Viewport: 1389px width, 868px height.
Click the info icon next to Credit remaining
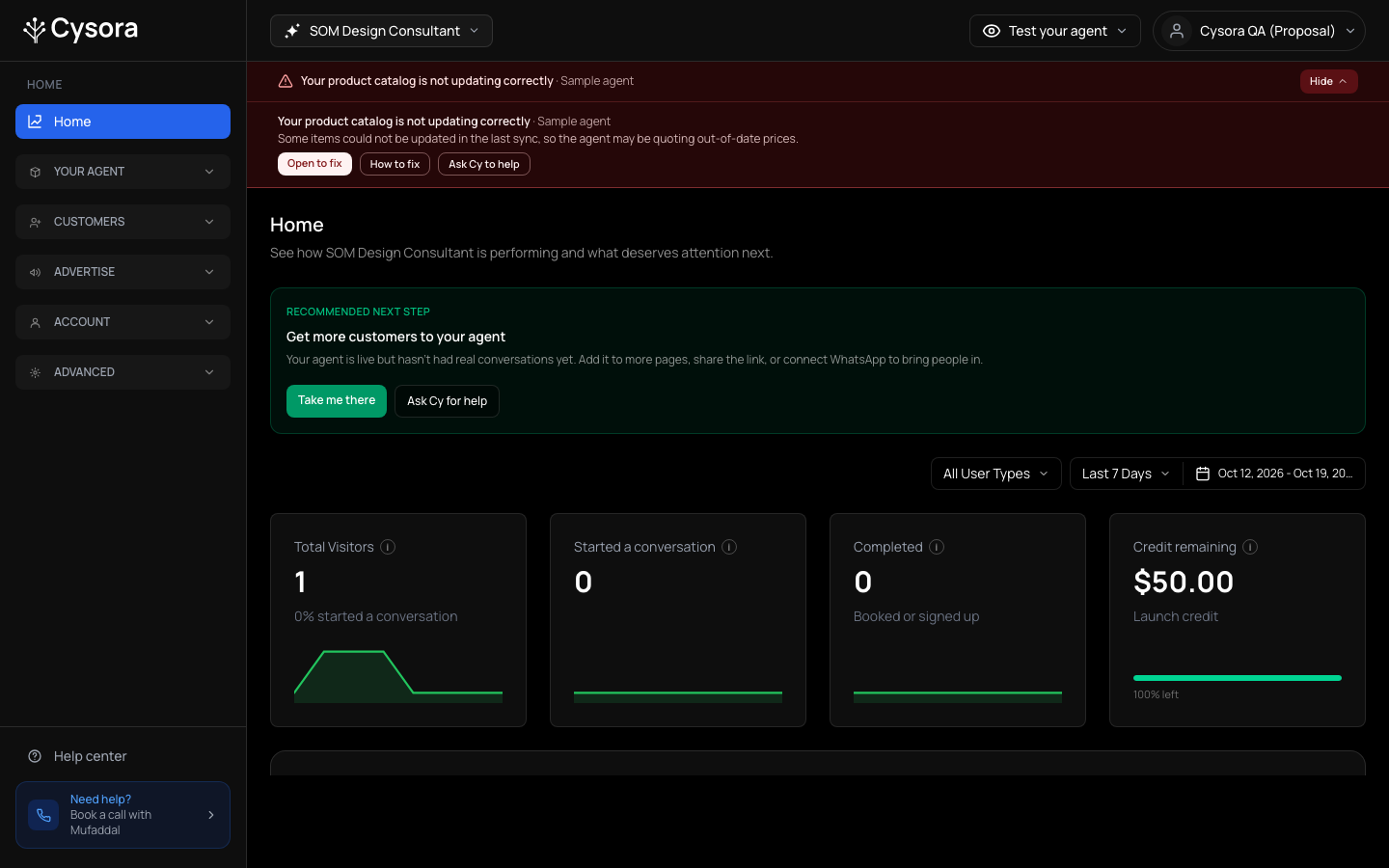1250,547
